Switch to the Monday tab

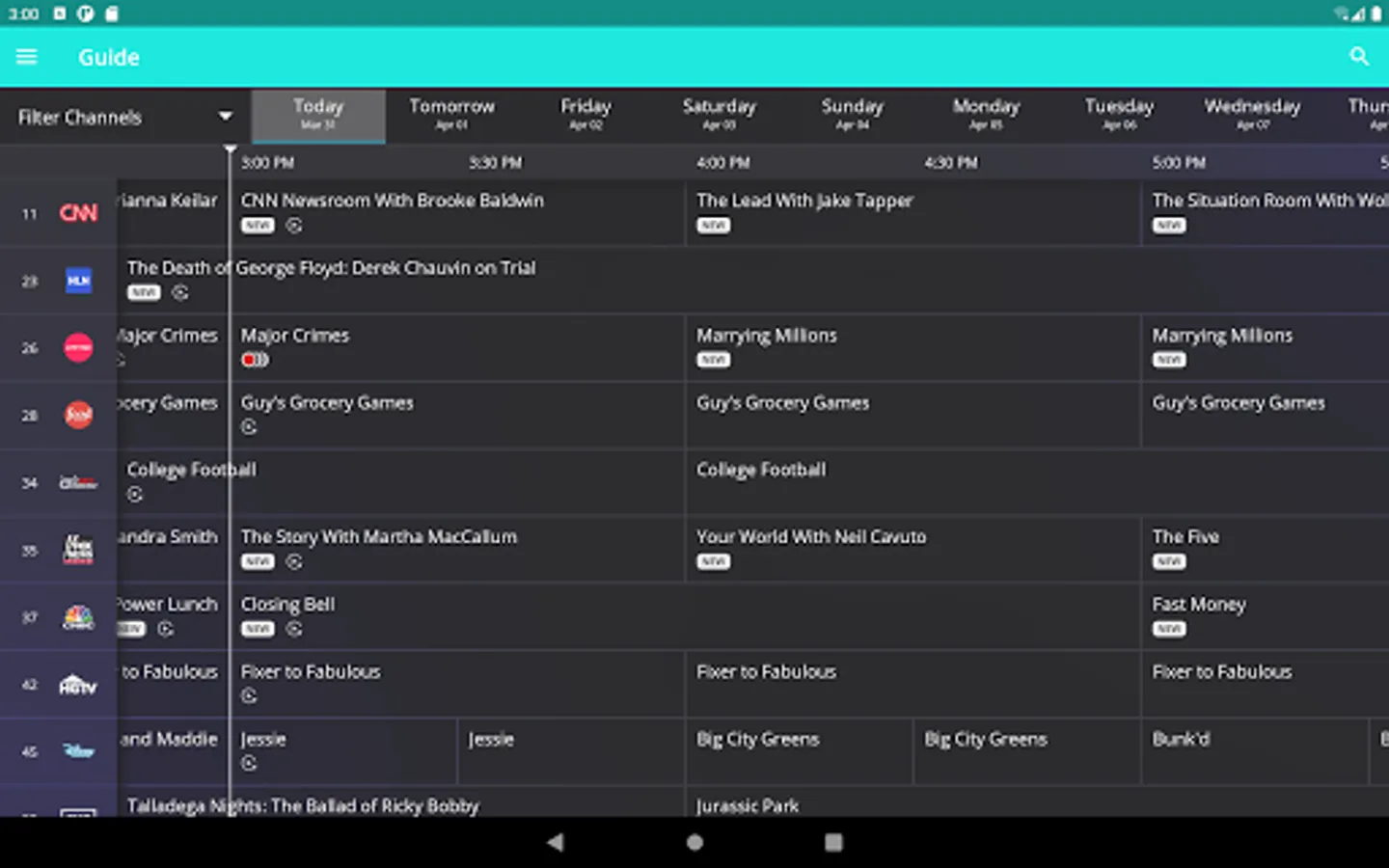coord(986,116)
